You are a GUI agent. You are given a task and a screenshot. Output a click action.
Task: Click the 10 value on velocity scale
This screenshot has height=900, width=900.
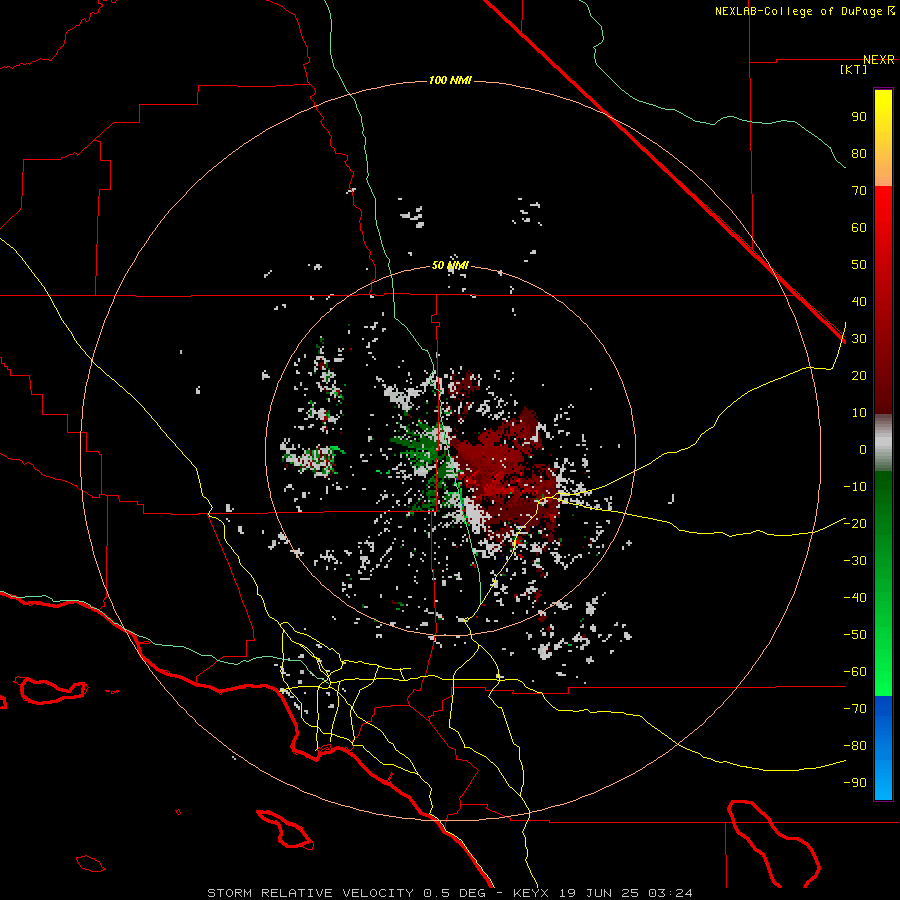click(859, 413)
